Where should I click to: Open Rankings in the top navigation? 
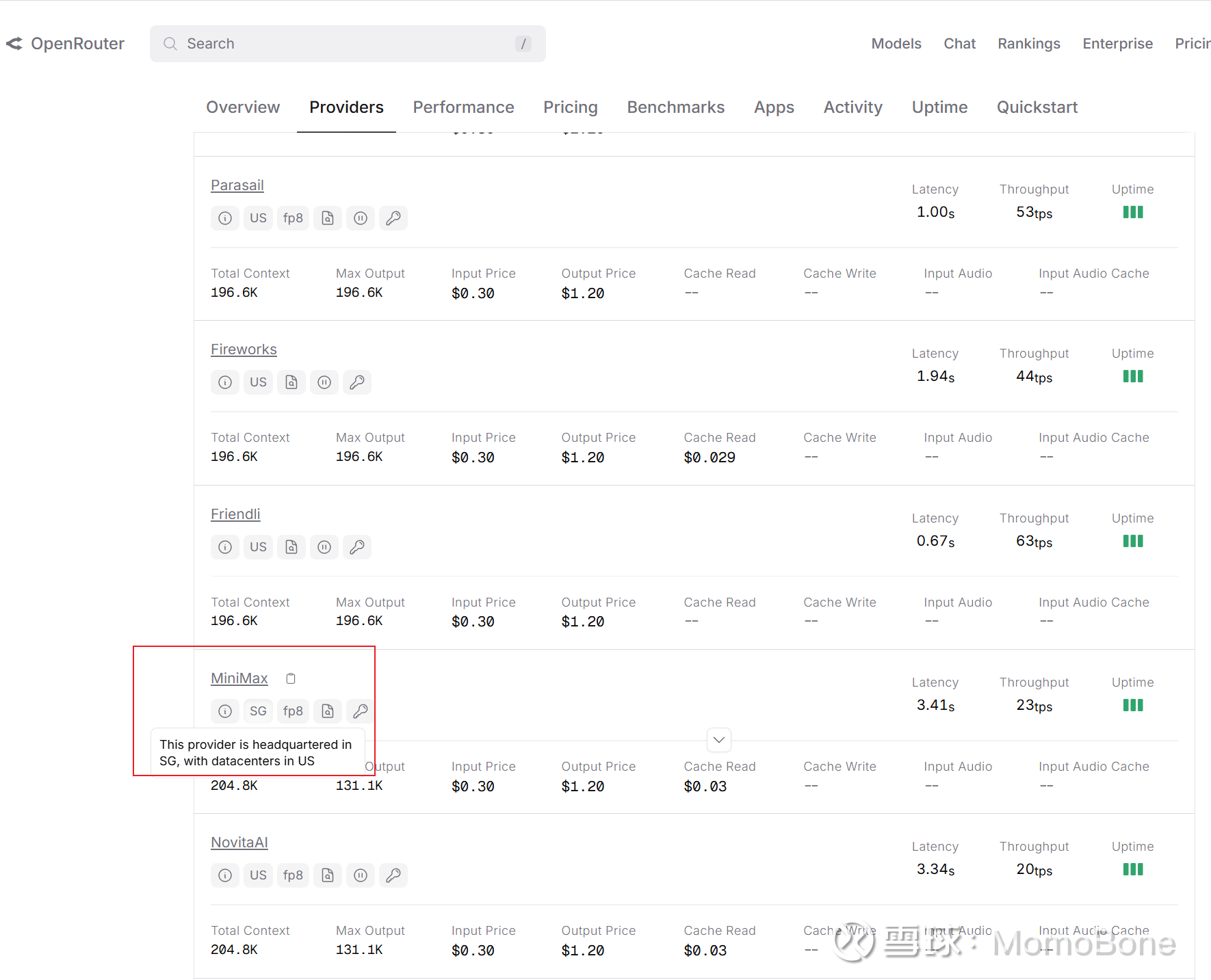point(1029,44)
